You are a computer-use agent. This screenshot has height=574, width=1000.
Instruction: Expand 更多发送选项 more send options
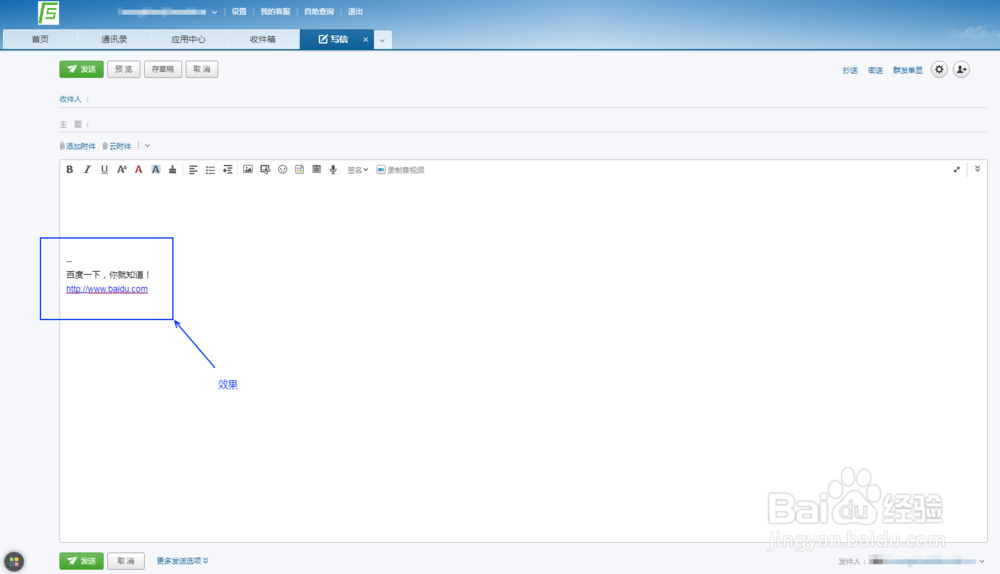tap(182, 561)
